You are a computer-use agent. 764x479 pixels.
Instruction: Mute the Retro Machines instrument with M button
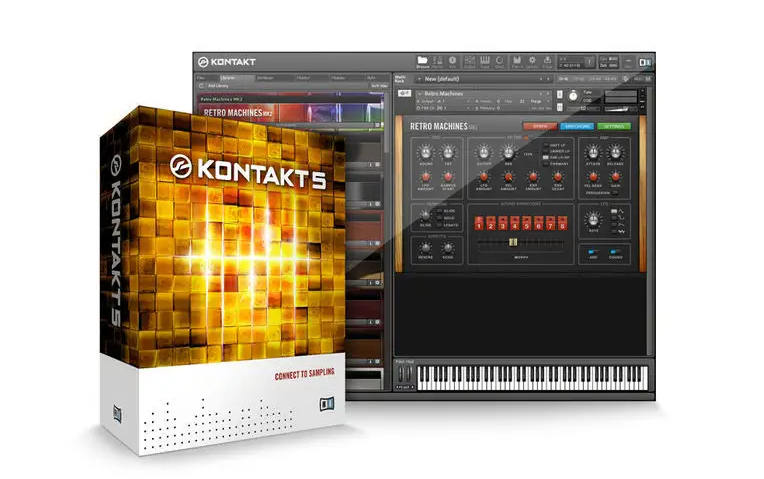[x=560, y=107]
